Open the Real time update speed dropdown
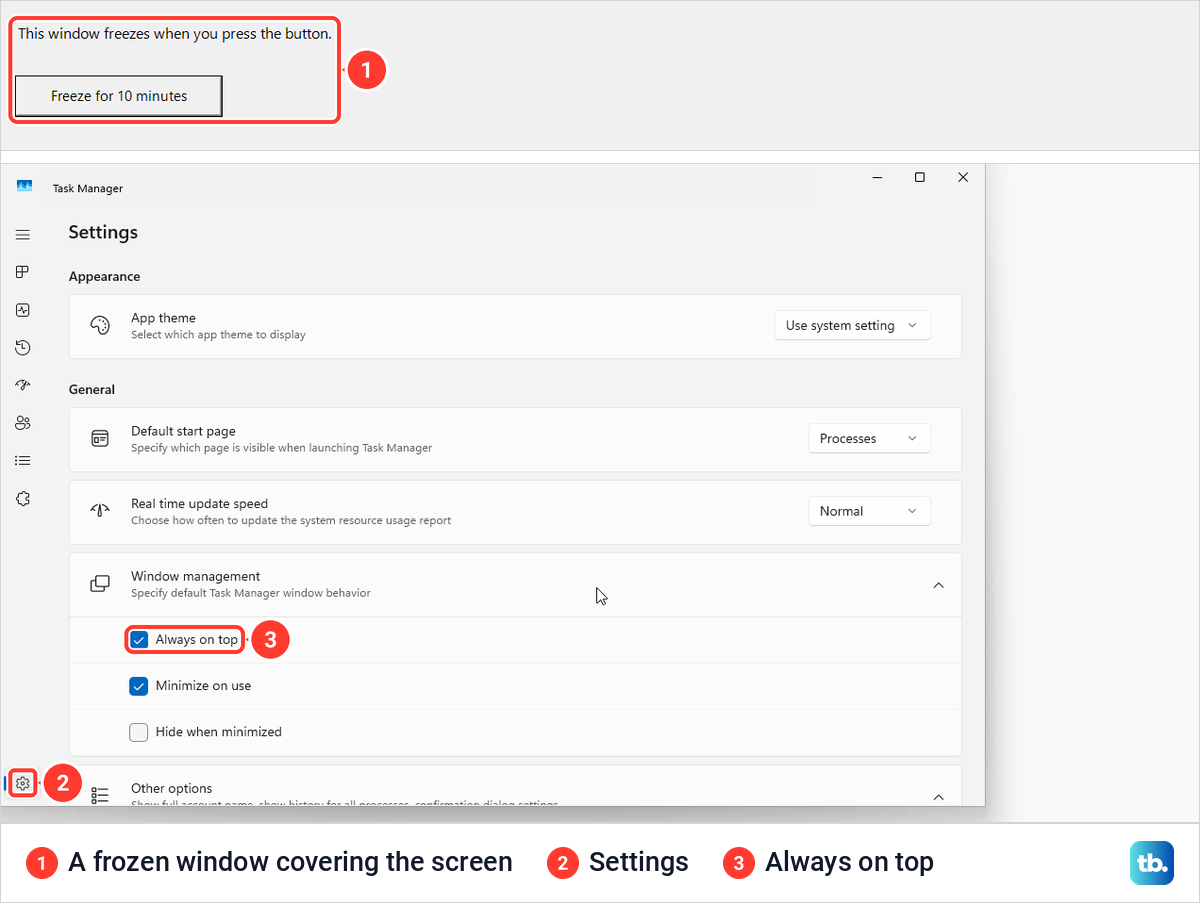 (869, 511)
